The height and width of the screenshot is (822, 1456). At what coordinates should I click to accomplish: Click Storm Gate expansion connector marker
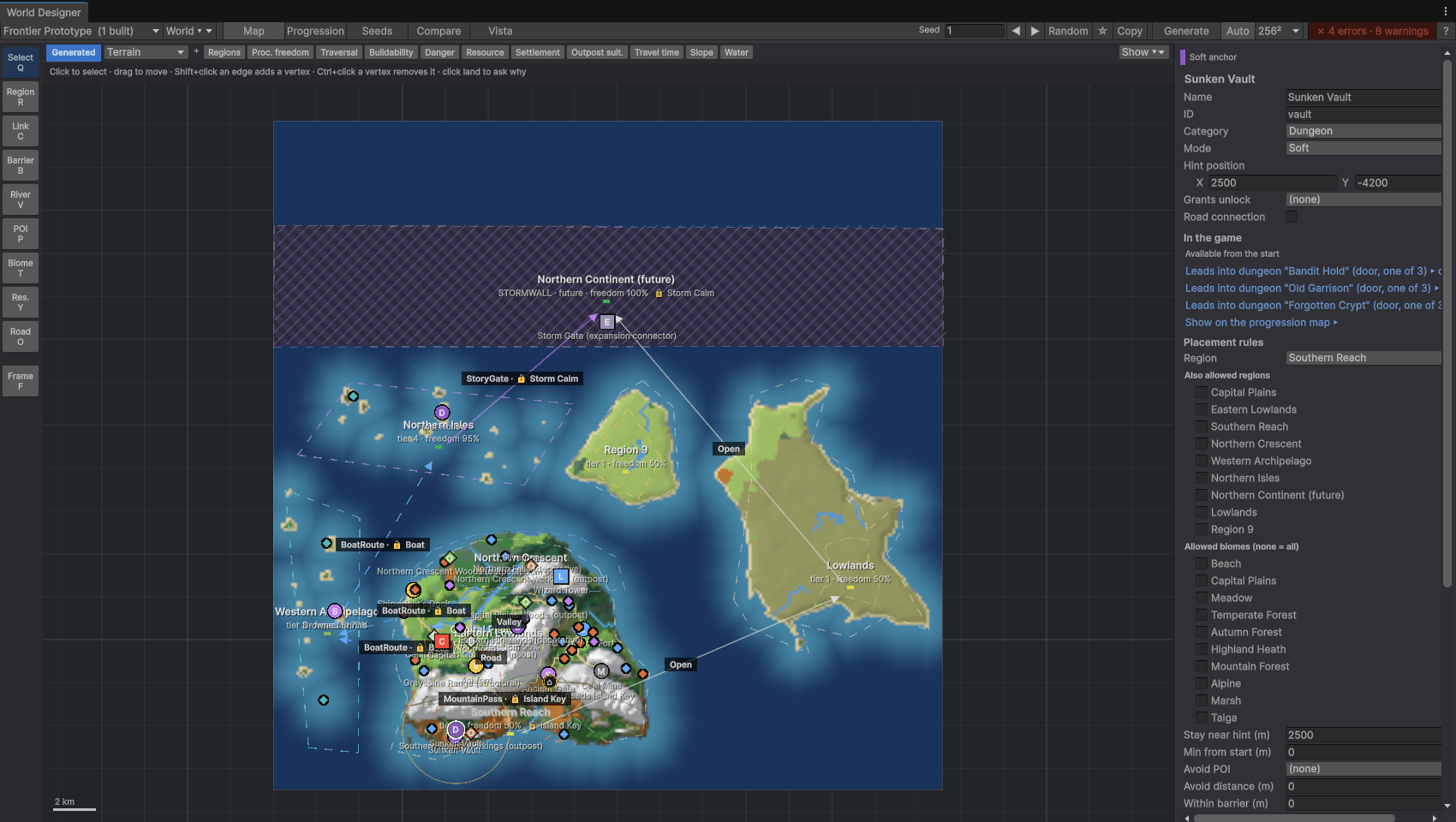(x=607, y=322)
